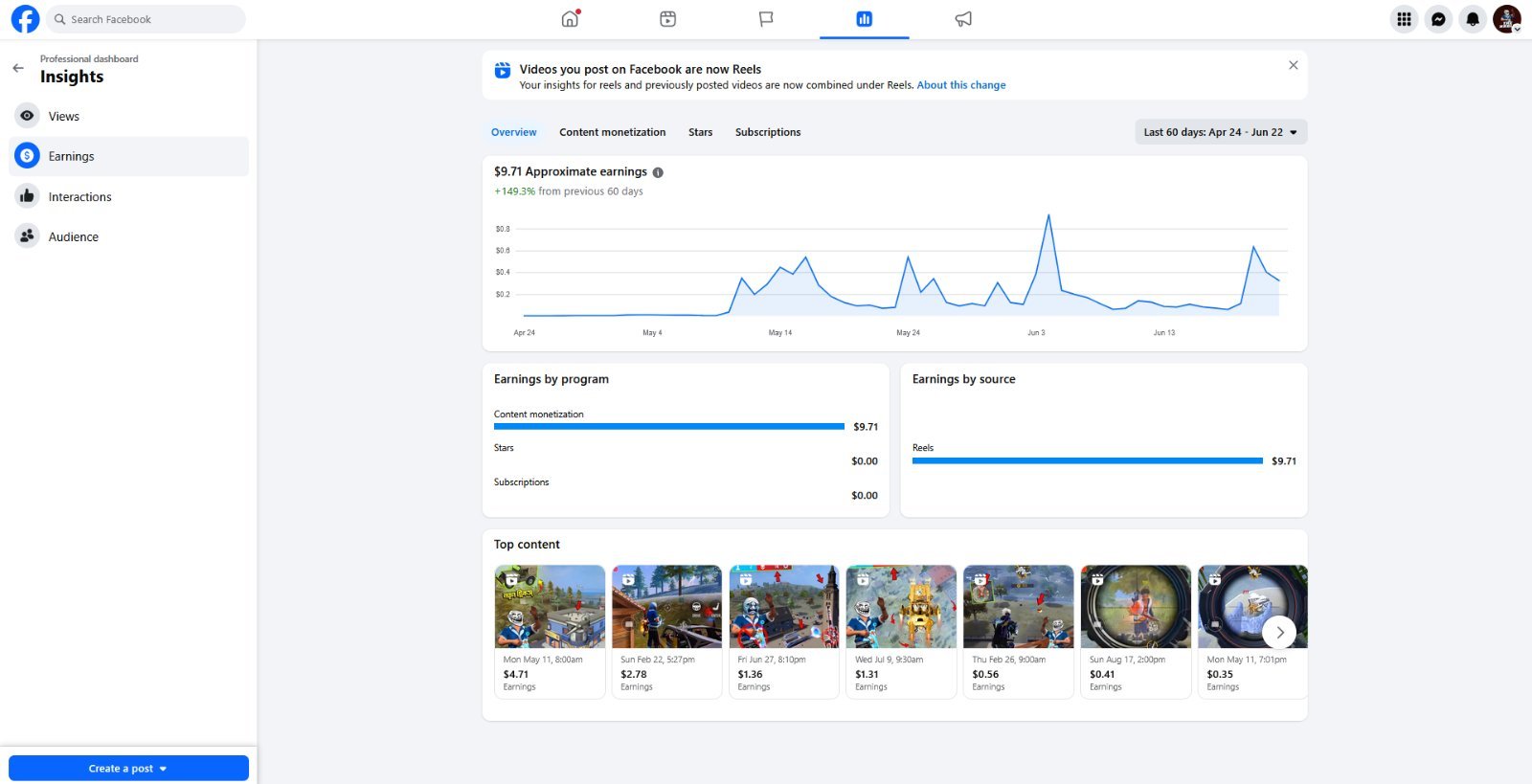Open the $0.35 earnings reel thumbnail
Viewport: 1532px width, 784px height.
point(1252,607)
